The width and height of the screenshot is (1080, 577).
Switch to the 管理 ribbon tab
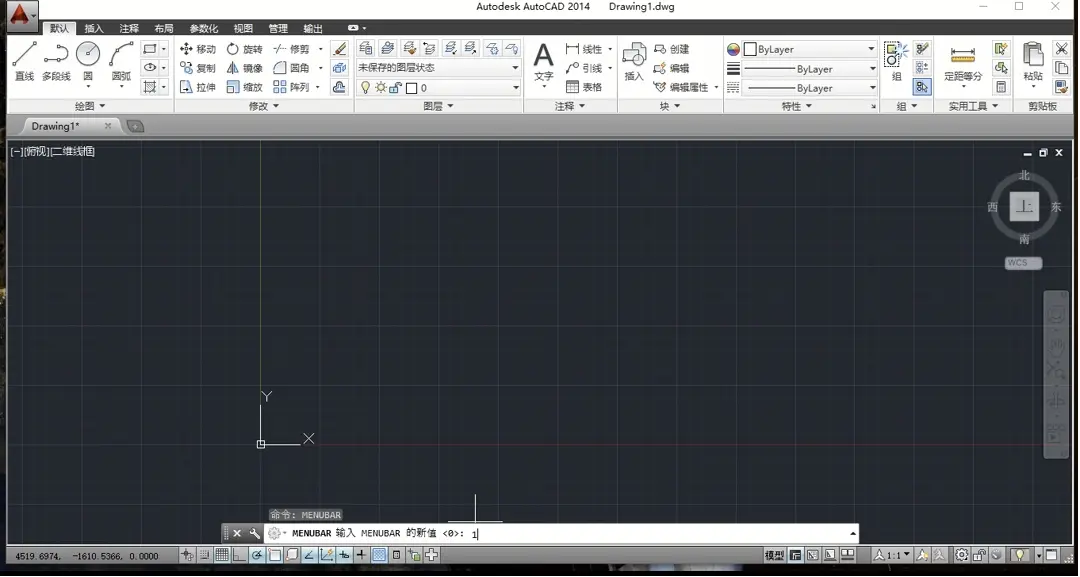click(x=278, y=28)
